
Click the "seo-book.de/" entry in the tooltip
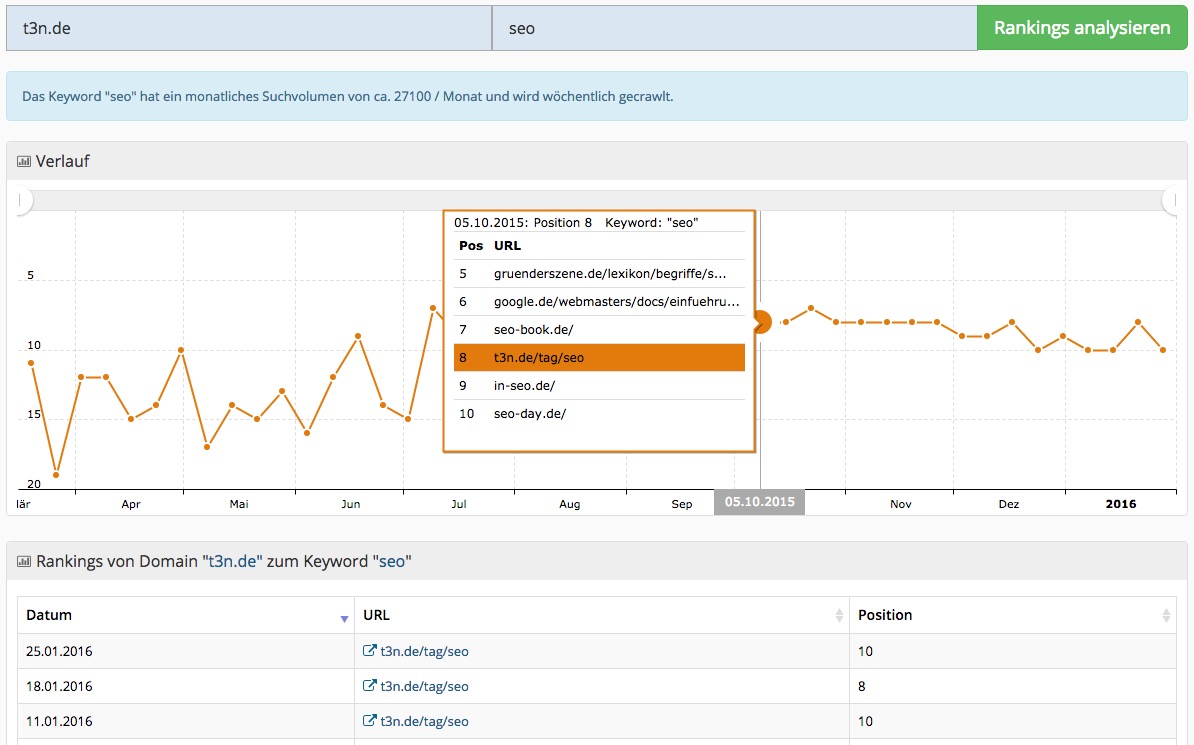[x=534, y=330]
